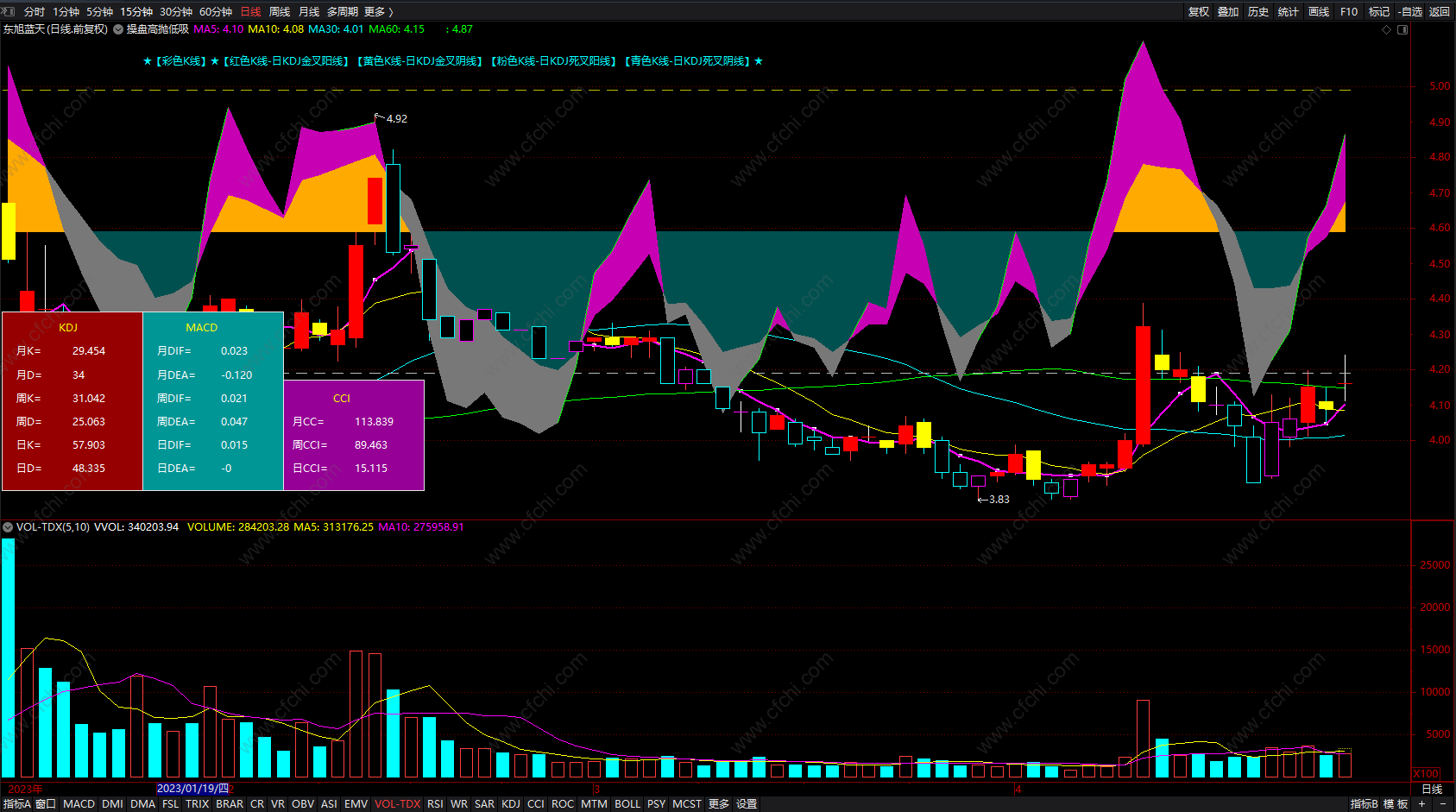Image resolution: width=1456 pixels, height=812 pixels.
Task: Click the X100 volume scale label
Action: pos(1427,774)
